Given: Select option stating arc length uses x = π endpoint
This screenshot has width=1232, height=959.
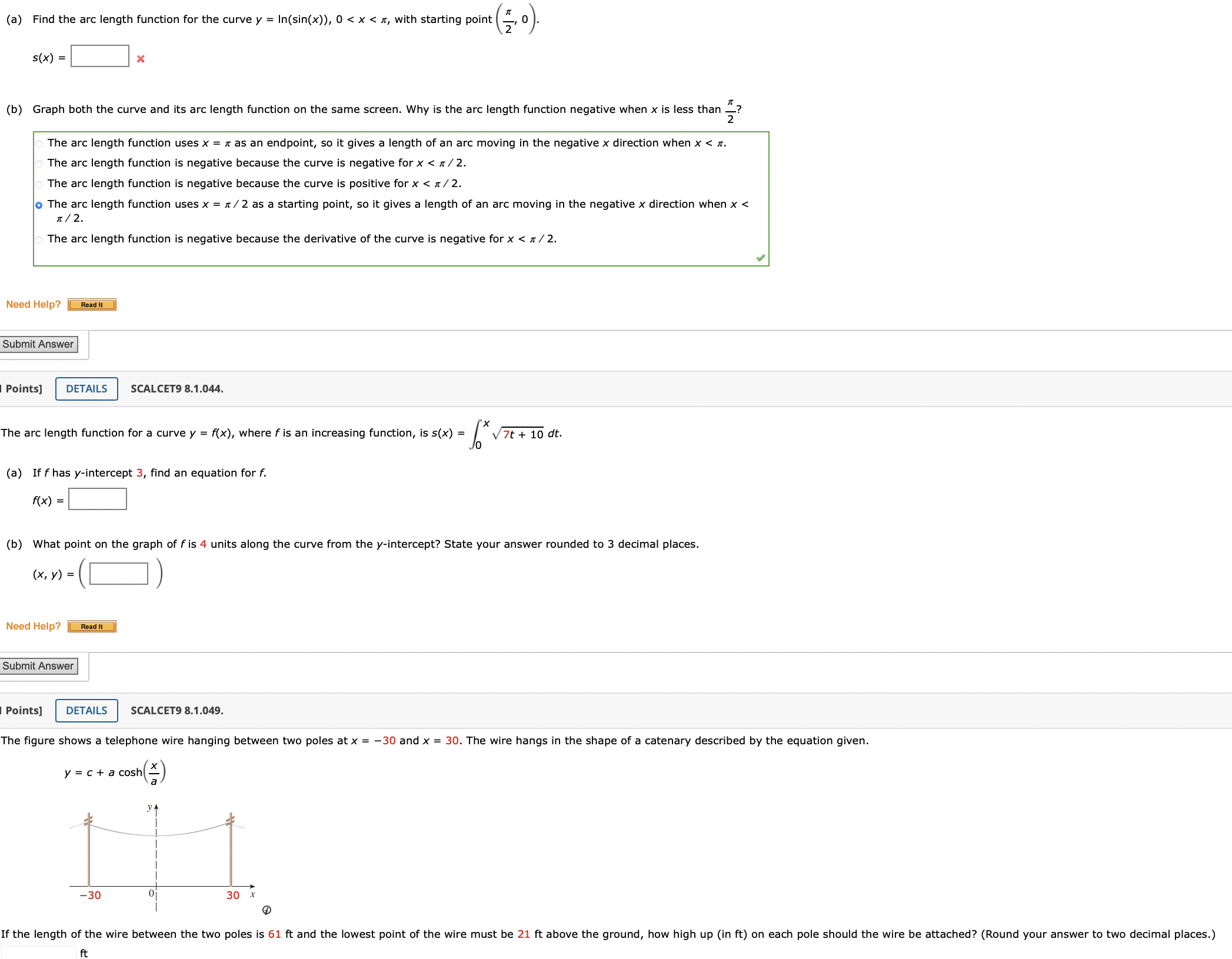Looking at the screenshot, I should point(38,143).
